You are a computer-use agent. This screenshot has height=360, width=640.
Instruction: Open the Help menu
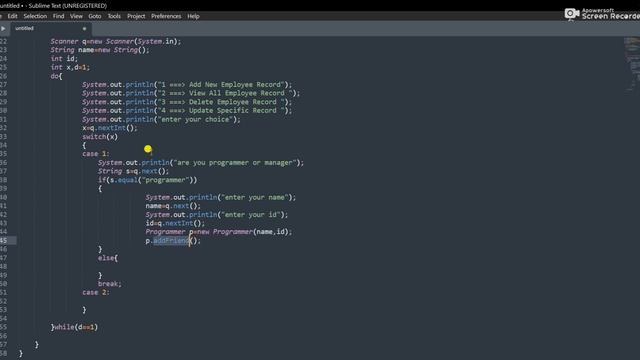coord(193,16)
